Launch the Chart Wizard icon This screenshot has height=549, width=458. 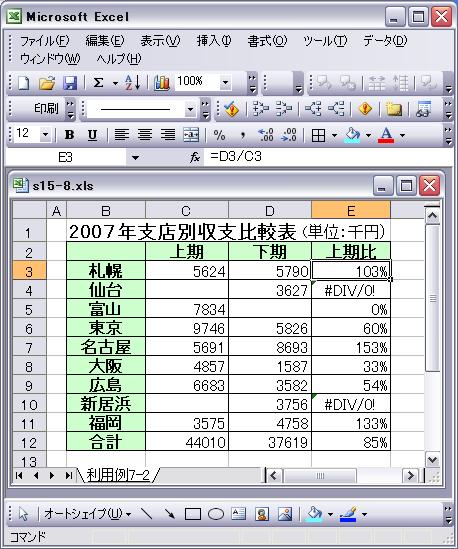[x=162, y=83]
